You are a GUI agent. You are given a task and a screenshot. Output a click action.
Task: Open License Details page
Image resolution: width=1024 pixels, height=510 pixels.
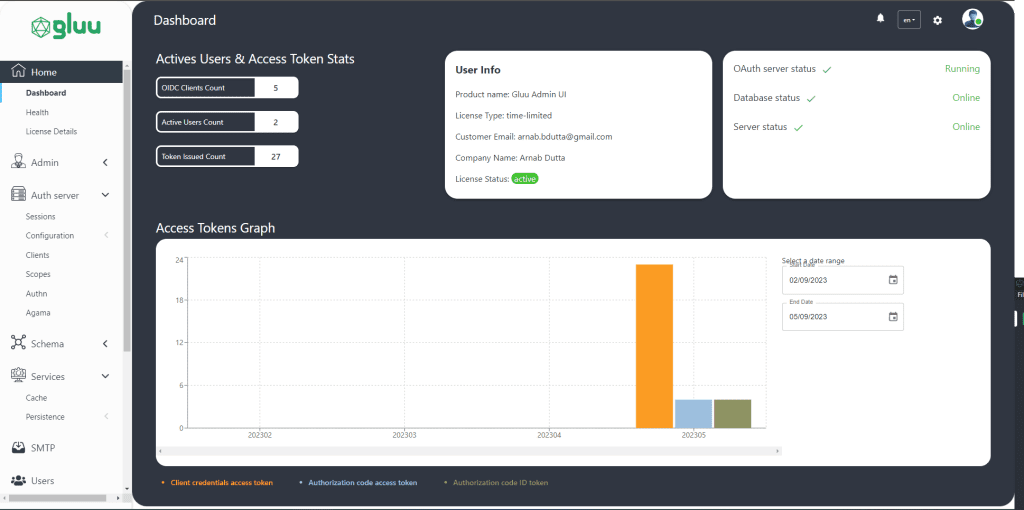51,131
